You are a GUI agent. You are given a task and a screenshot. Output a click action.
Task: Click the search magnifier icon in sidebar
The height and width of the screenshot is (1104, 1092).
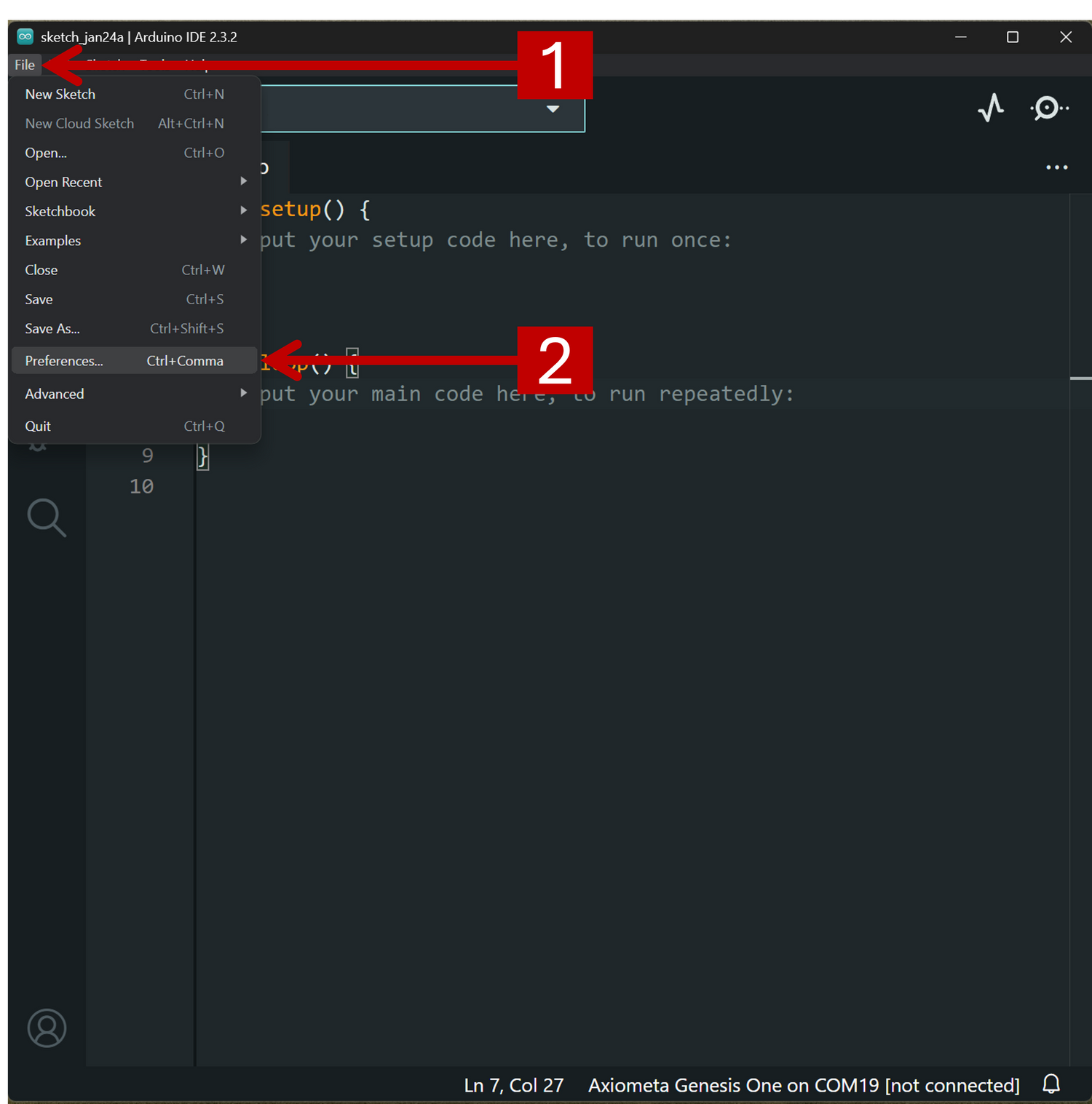(47, 517)
